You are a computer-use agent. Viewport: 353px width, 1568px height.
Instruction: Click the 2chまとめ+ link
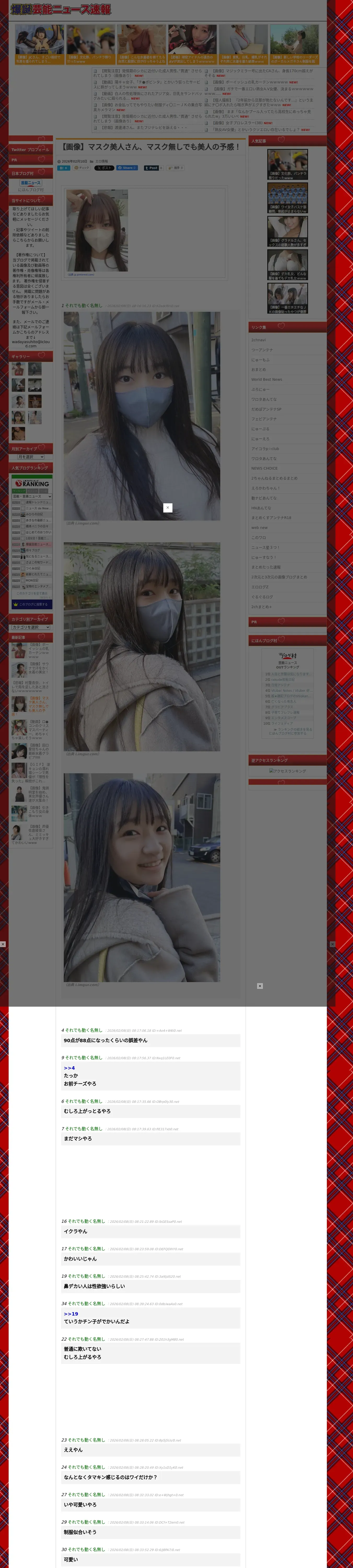262,607
